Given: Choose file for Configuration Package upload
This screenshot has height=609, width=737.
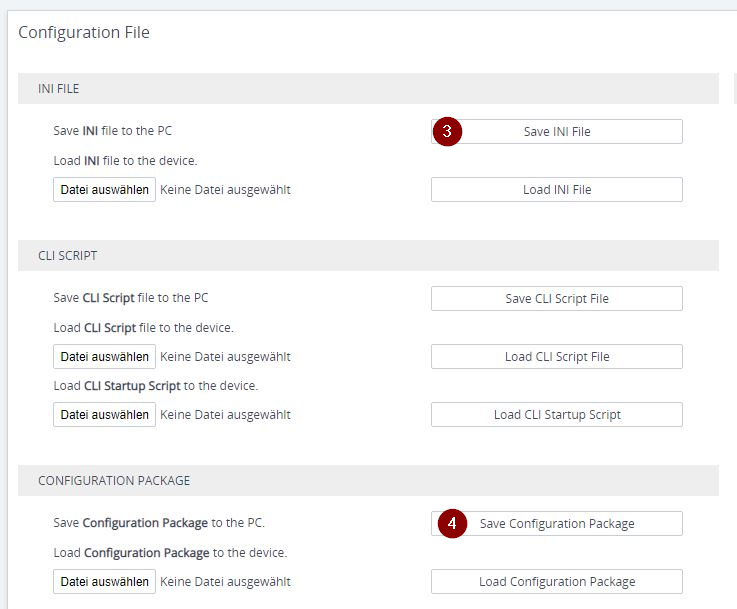Looking at the screenshot, I should pyautogui.click(x=104, y=582).
